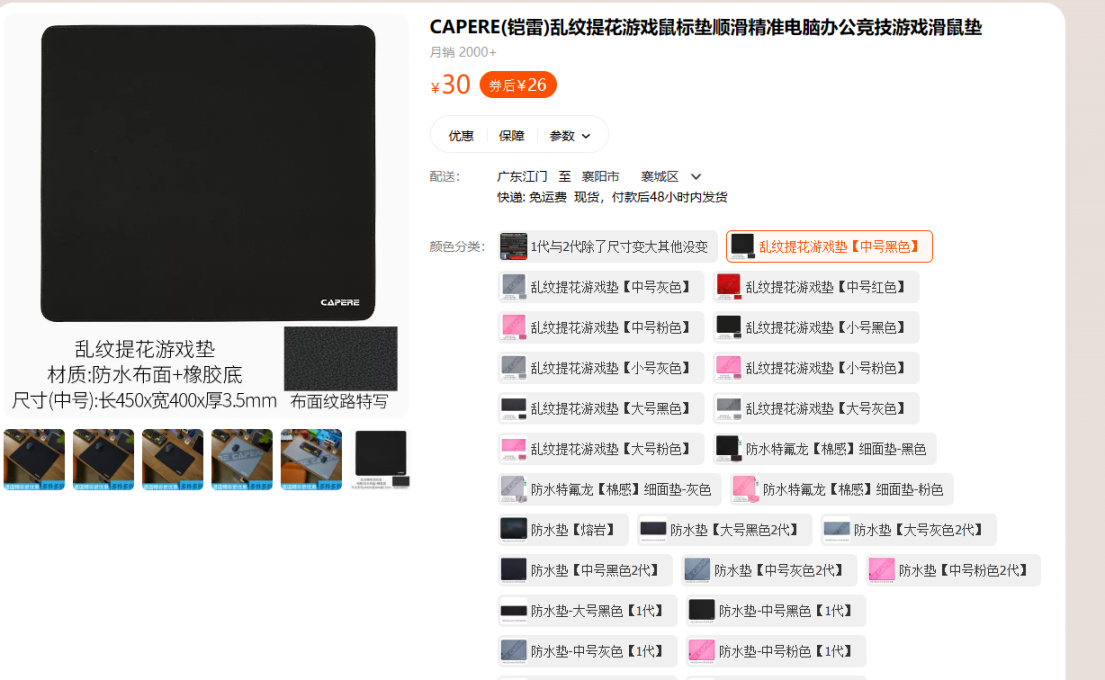Pick the 防水垫【熔岩】 variant
The image size is (1105, 680).
pos(562,530)
